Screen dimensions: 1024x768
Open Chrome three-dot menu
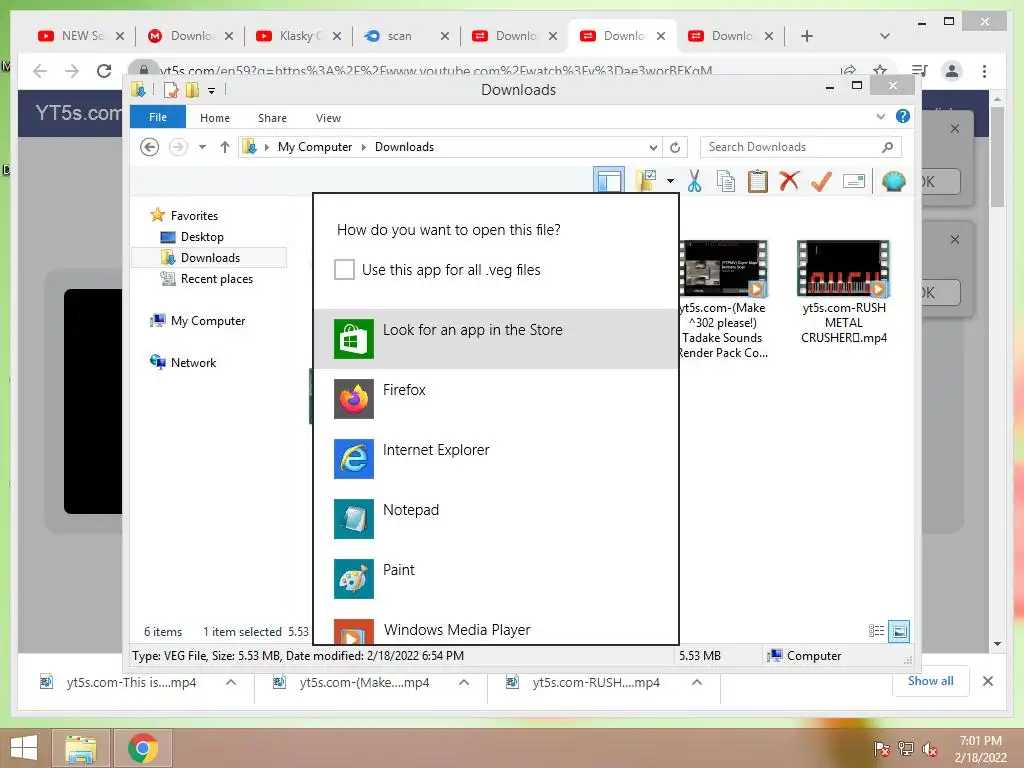tap(984, 71)
